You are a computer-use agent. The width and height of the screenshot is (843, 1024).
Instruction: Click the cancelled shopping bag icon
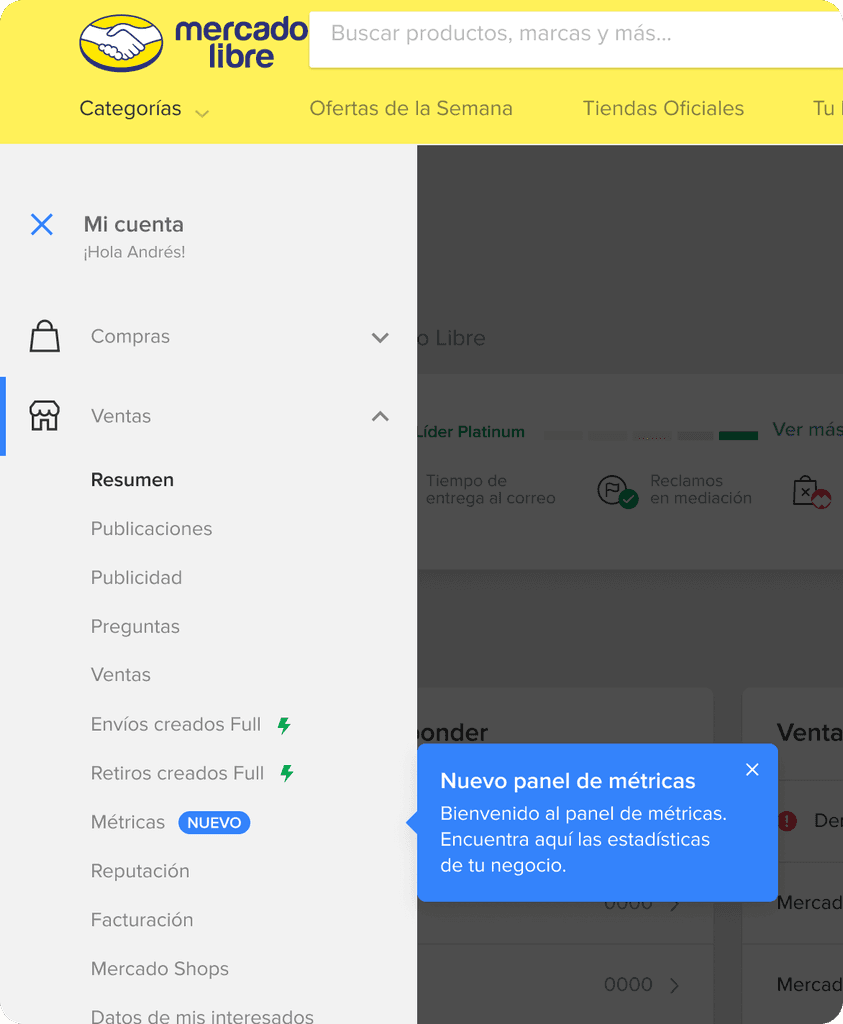coord(810,492)
